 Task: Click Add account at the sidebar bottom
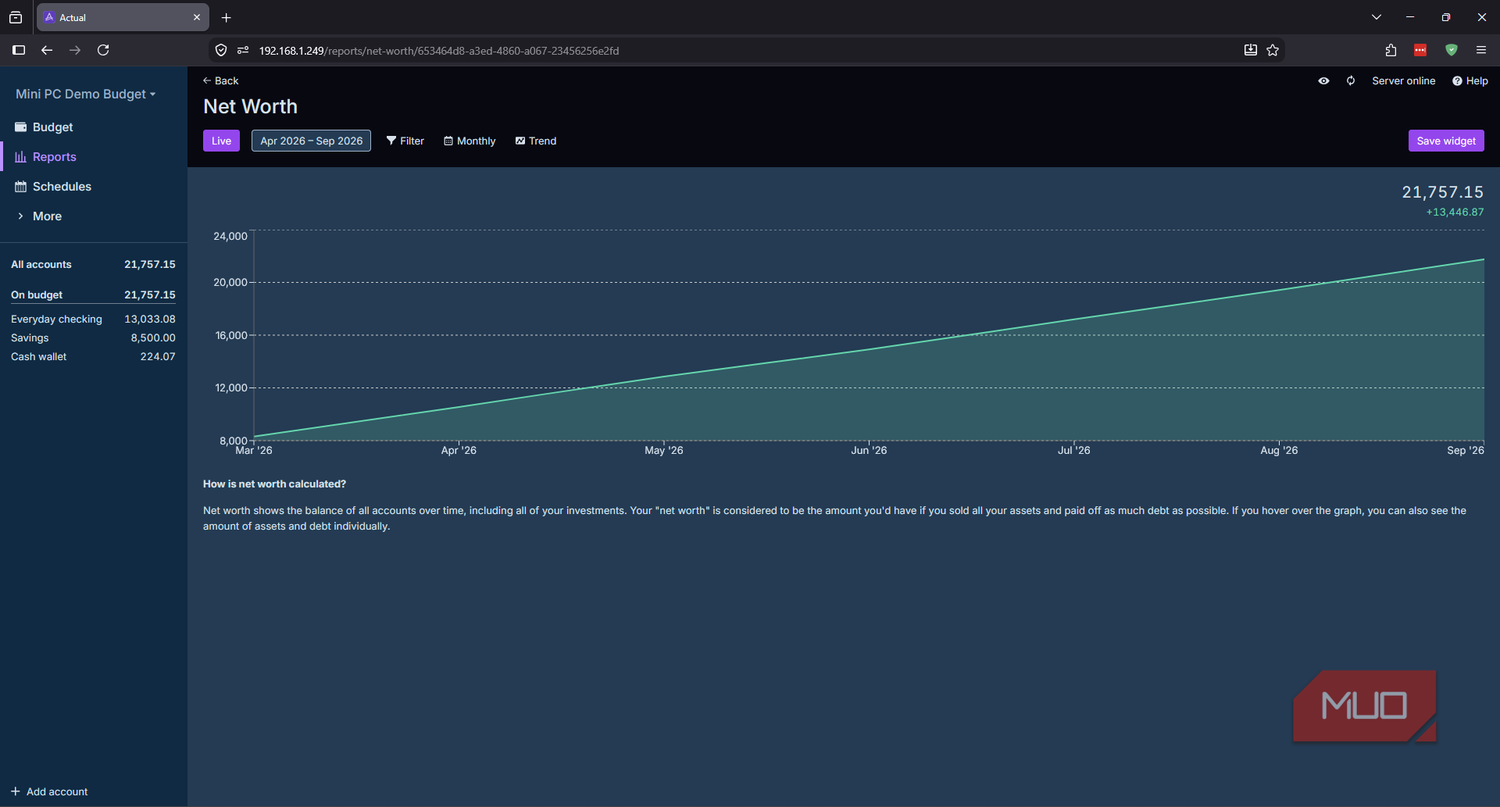[x=49, y=792]
